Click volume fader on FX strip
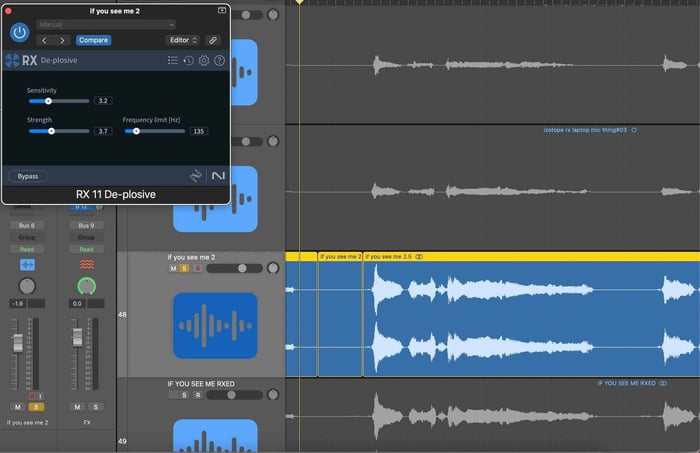This screenshot has height=453, width=700. pos(77,337)
